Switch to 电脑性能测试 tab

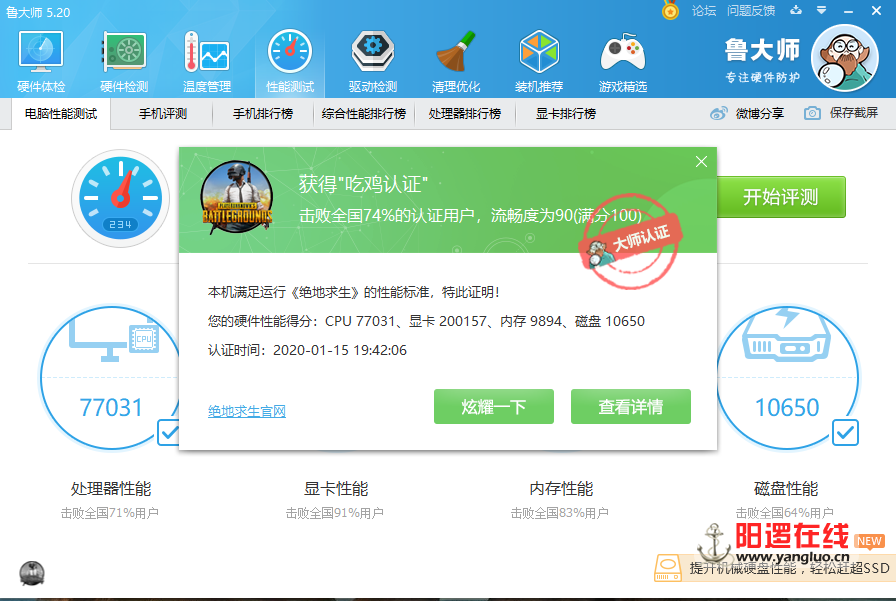pyautogui.click(x=61, y=114)
